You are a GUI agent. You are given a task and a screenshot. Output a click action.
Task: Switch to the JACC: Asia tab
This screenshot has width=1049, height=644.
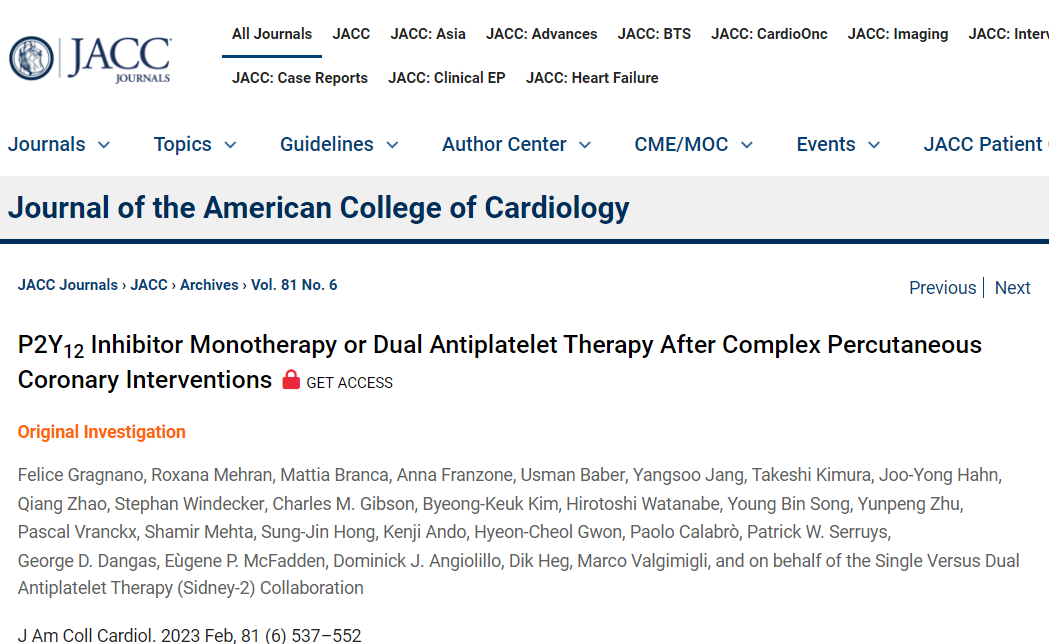click(428, 34)
